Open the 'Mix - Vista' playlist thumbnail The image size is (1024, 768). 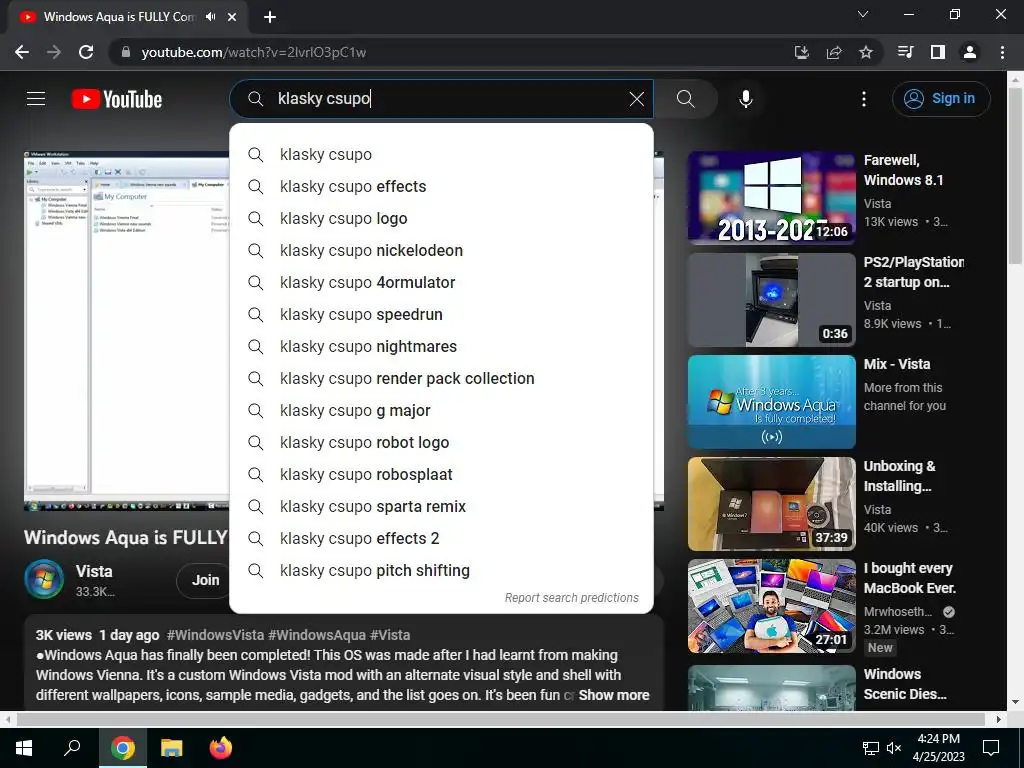point(771,402)
